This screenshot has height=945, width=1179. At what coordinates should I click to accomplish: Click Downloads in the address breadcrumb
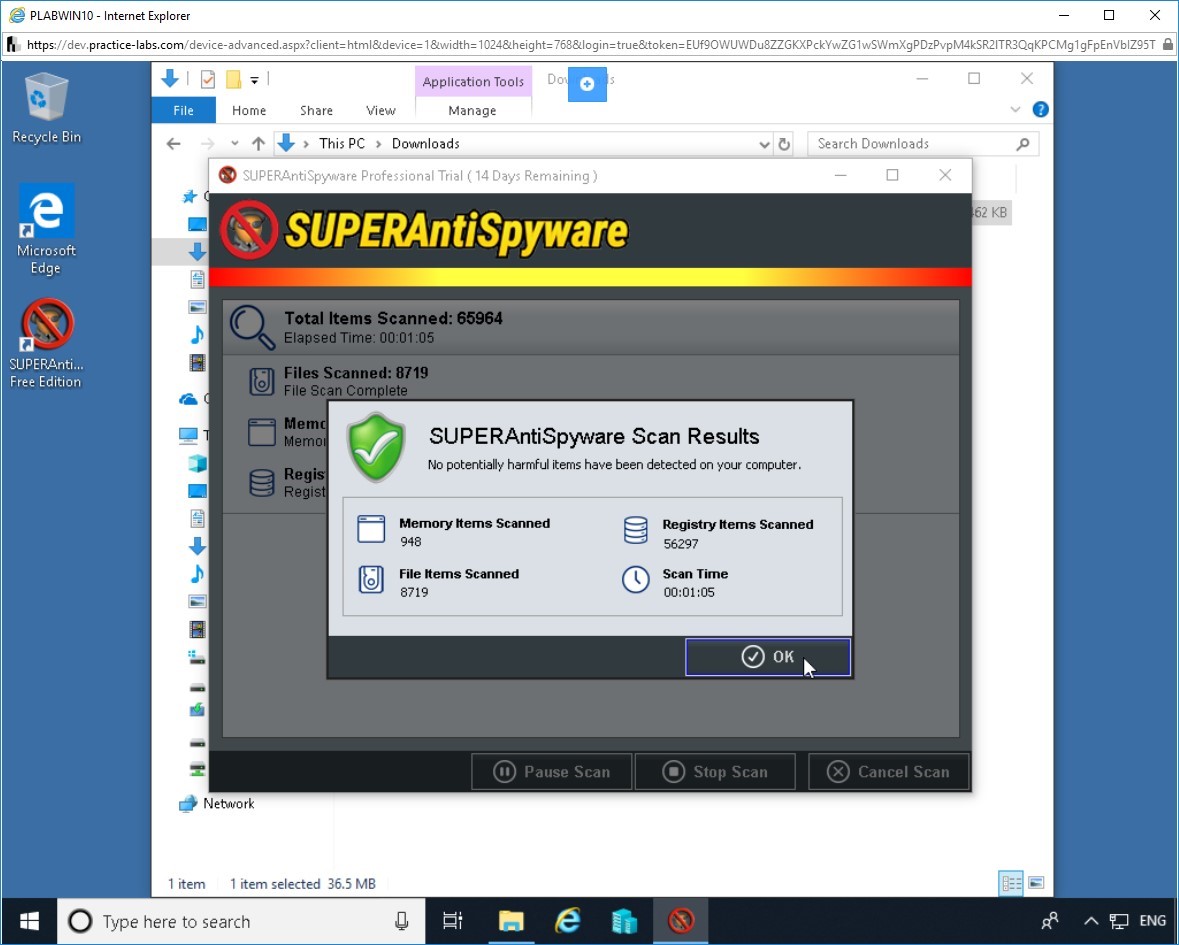point(426,144)
